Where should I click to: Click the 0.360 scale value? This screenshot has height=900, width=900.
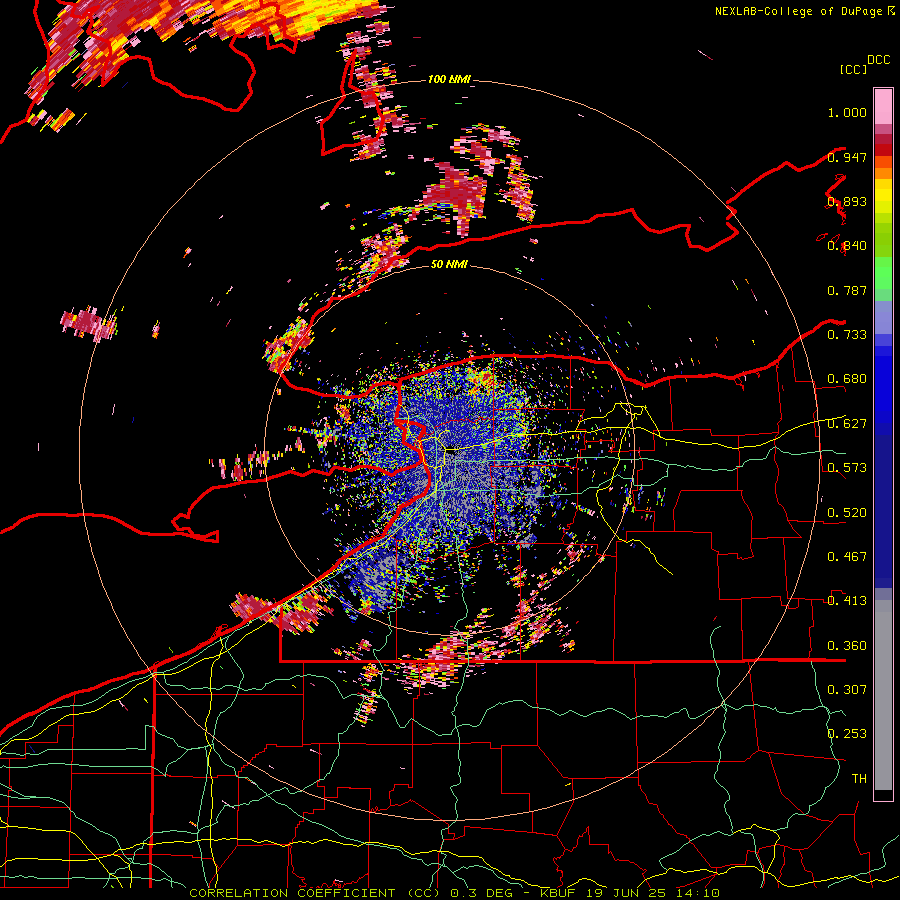point(847,646)
